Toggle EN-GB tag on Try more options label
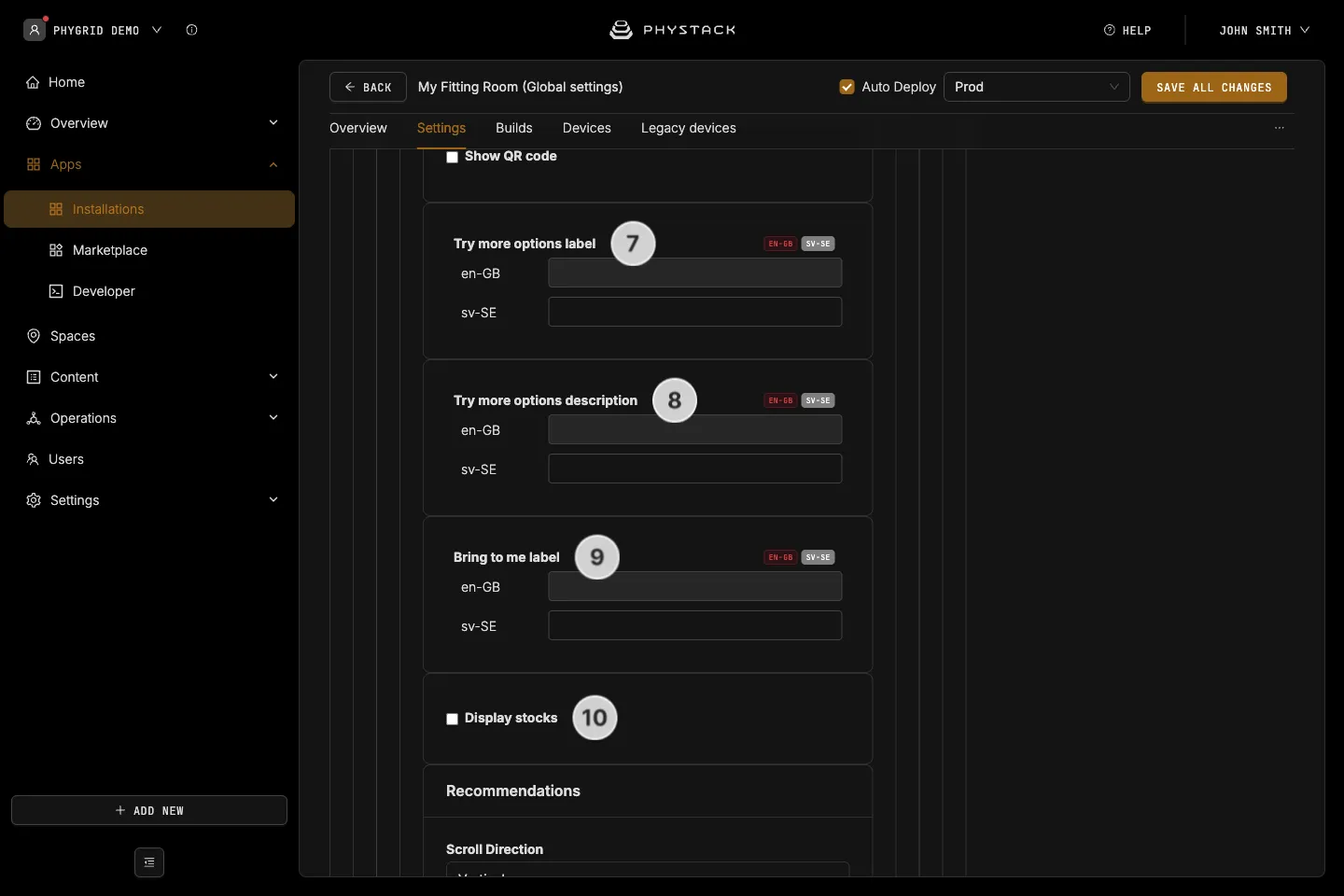The height and width of the screenshot is (896, 1344). 780,244
